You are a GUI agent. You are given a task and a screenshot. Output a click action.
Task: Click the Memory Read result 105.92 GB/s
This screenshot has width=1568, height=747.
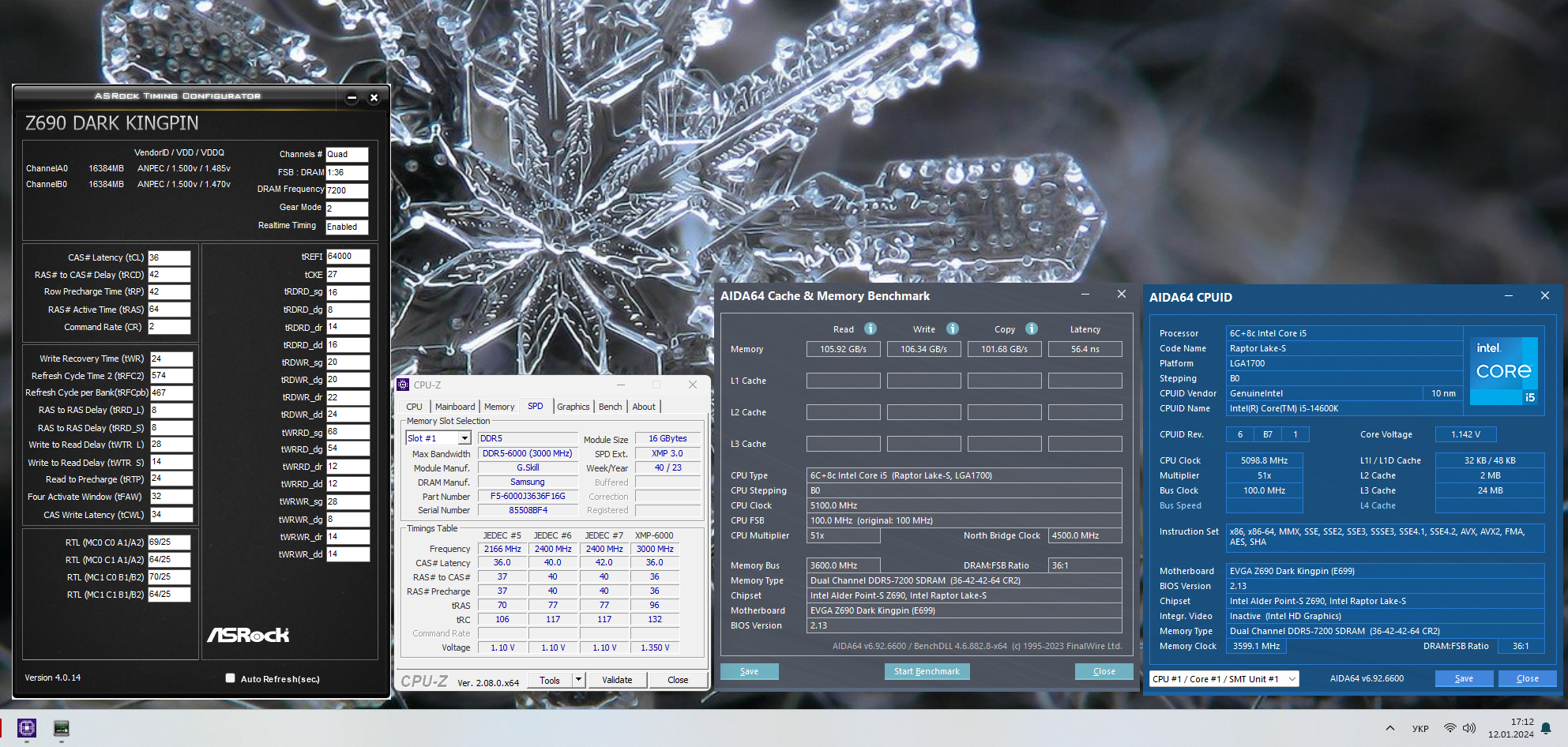coord(843,349)
